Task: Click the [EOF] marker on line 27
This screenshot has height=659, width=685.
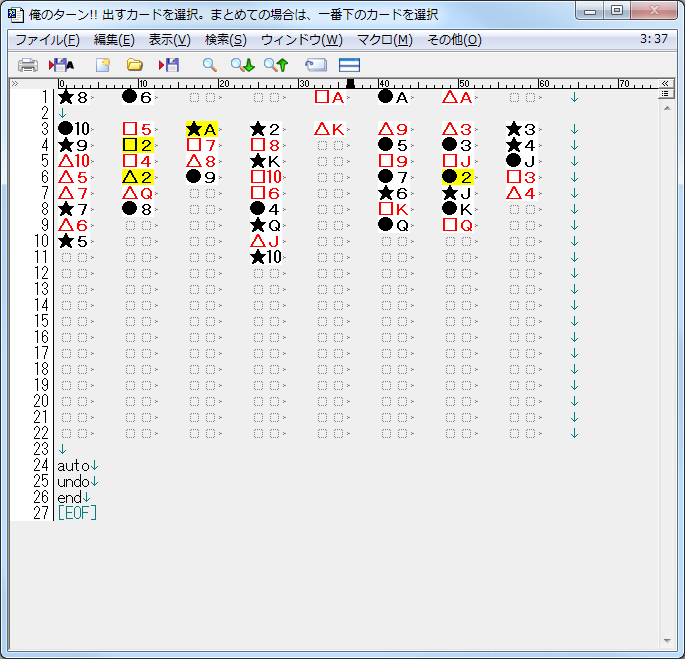Action: 77,513
